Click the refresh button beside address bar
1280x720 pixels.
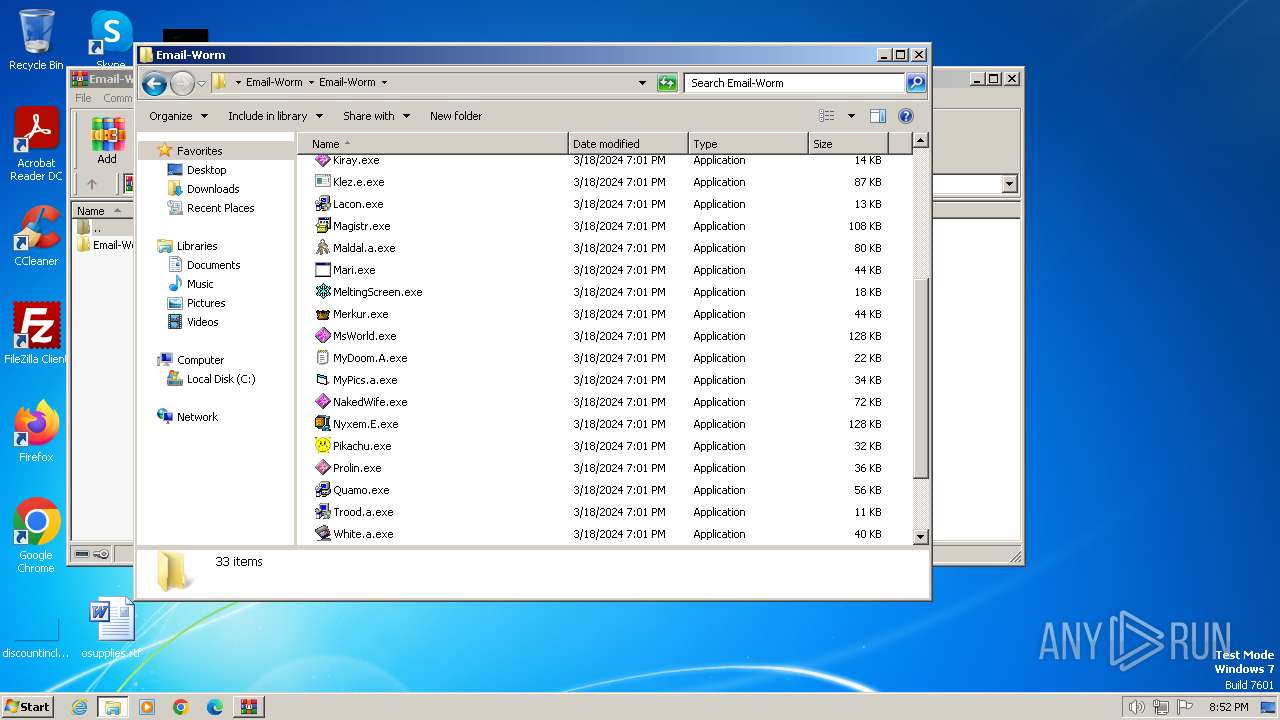(x=667, y=83)
